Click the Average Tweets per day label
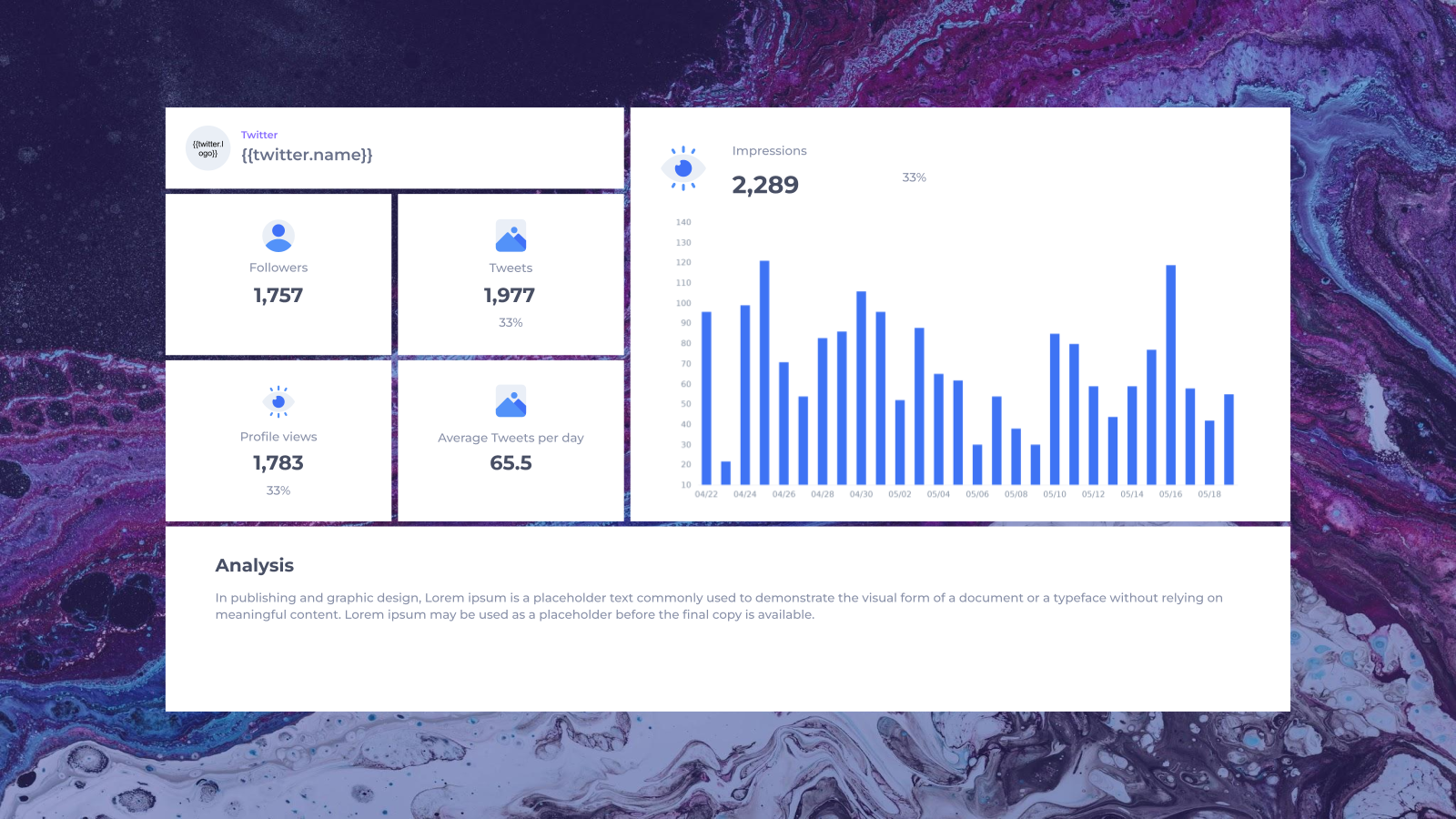 point(511,438)
